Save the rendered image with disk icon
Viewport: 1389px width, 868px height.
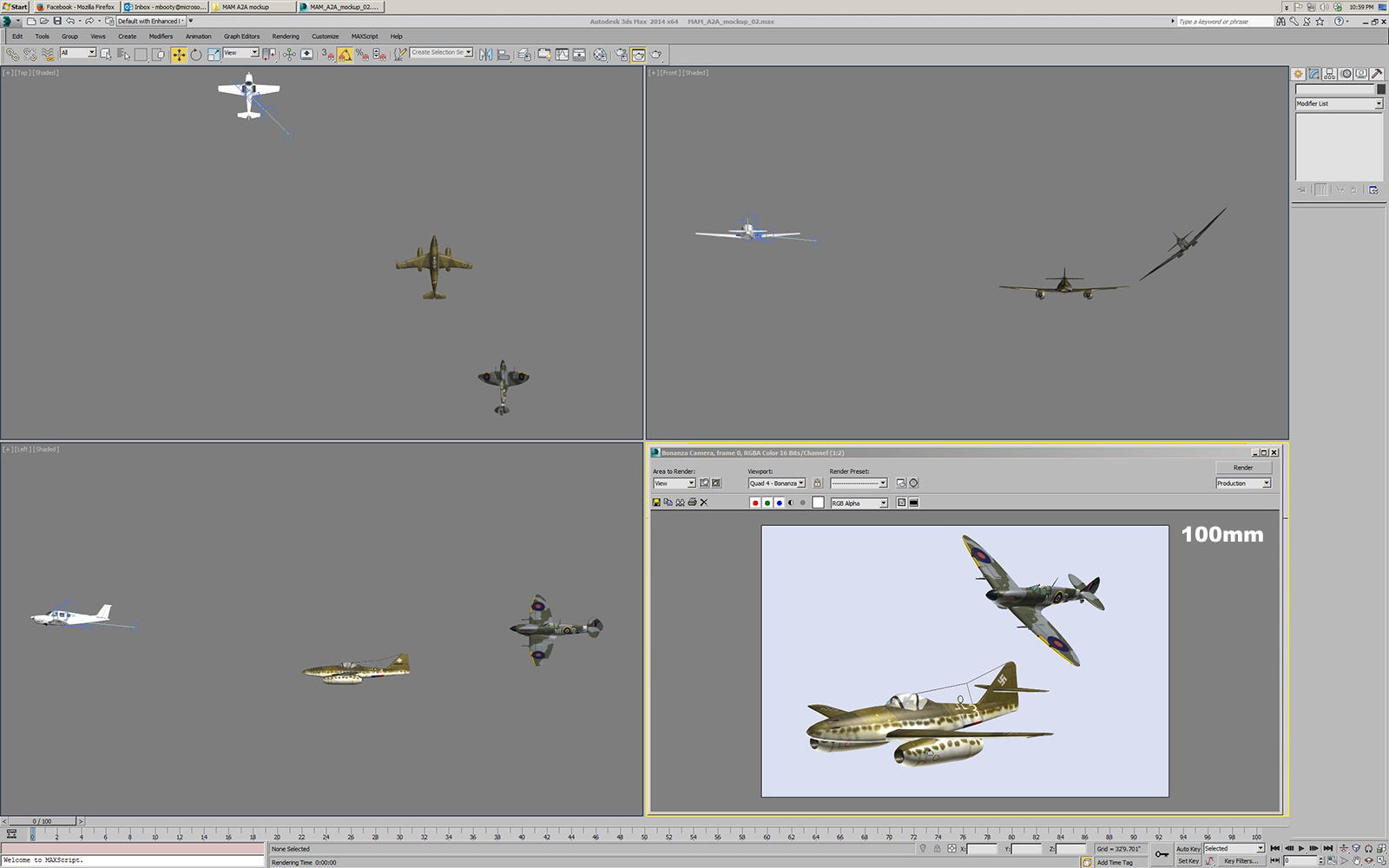coord(656,503)
